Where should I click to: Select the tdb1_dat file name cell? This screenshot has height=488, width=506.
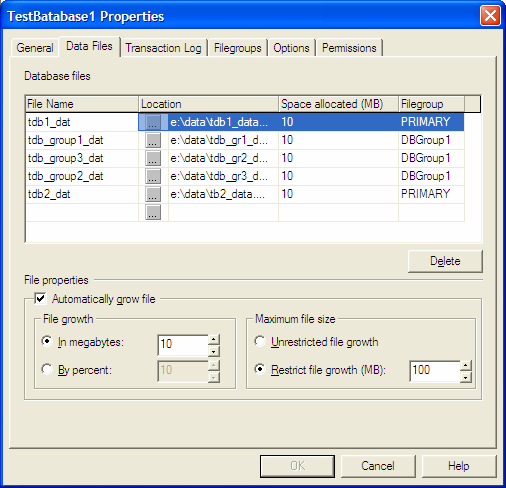pyautogui.click(x=82, y=122)
